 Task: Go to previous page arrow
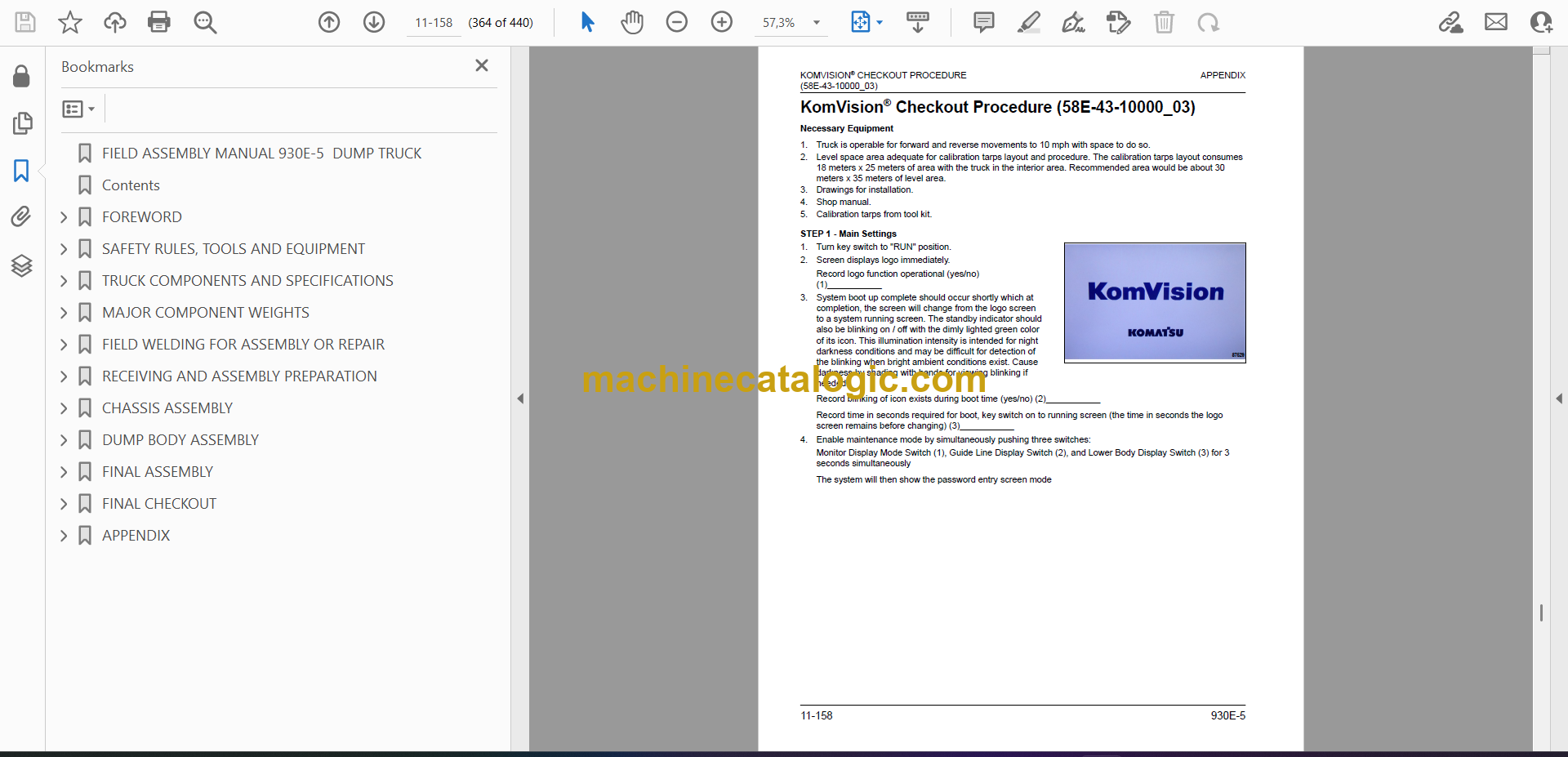pos(329,22)
